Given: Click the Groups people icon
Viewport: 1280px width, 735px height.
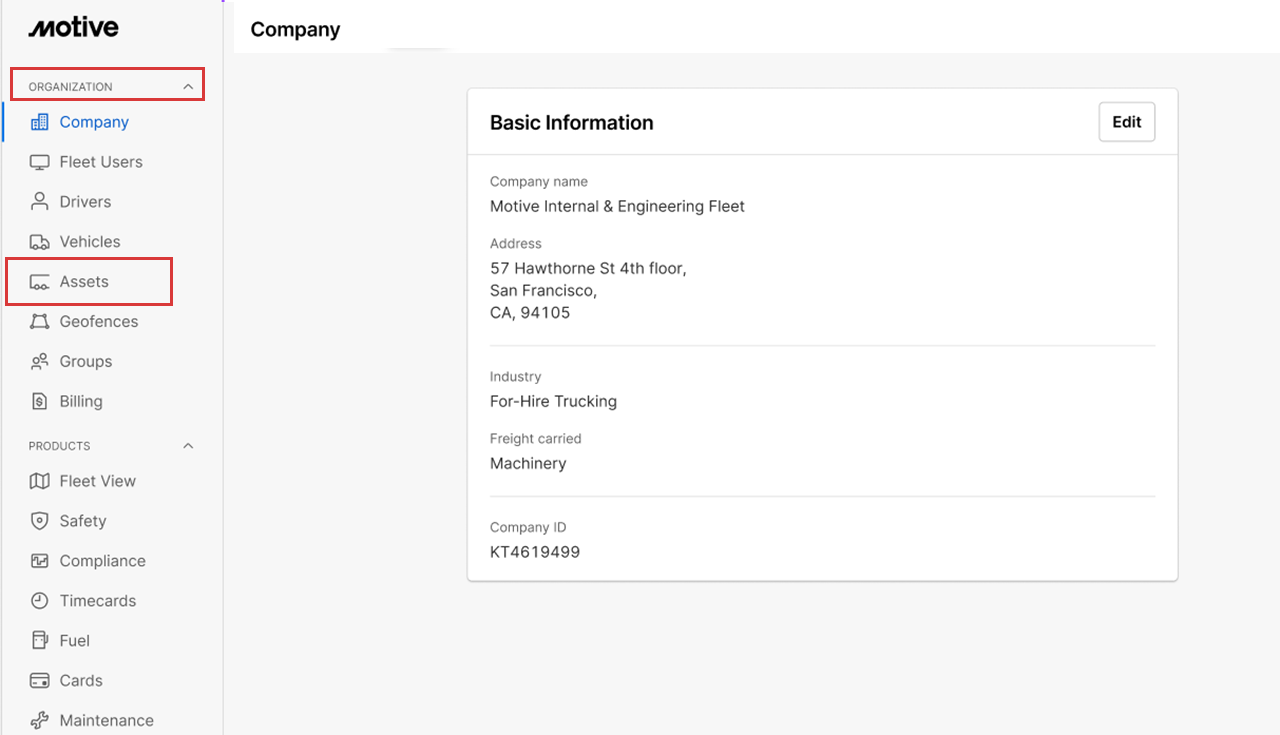Looking at the screenshot, I should coord(39,362).
